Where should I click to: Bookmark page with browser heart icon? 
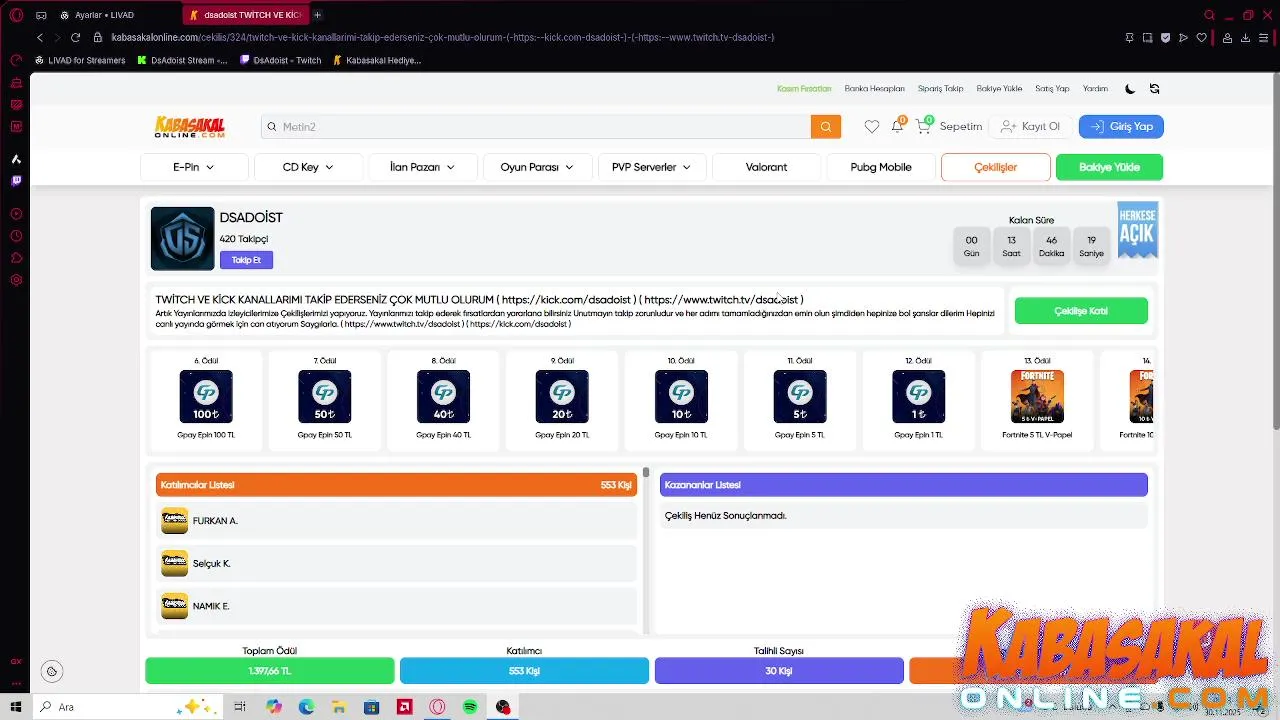[x=1201, y=37]
